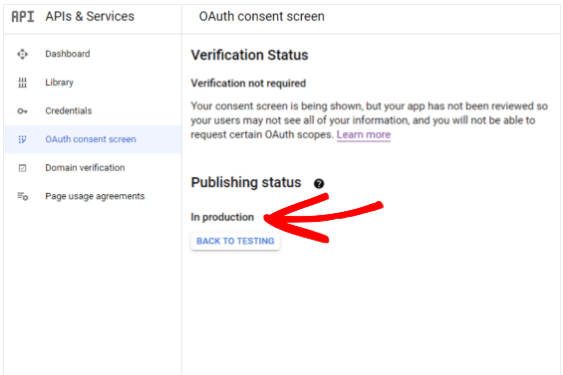Click the In production status text
The width and height of the screenshot is (563, 375).
[222, 217]
